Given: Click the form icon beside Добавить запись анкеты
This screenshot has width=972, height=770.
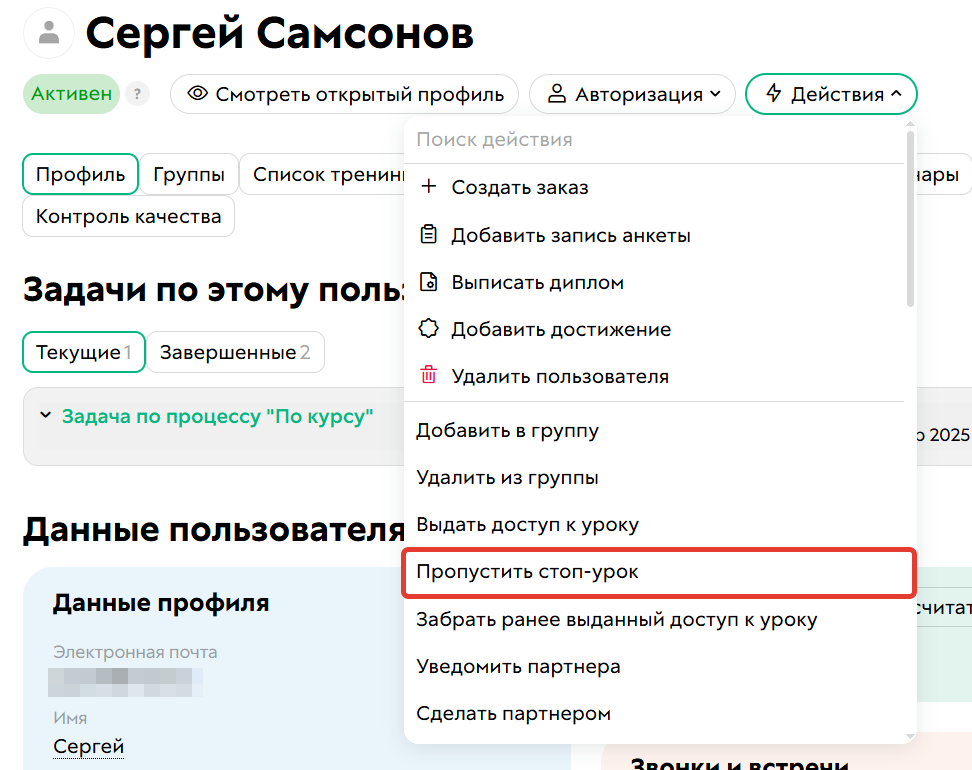Looking at the screenshot, I should (x=429, y=234).
